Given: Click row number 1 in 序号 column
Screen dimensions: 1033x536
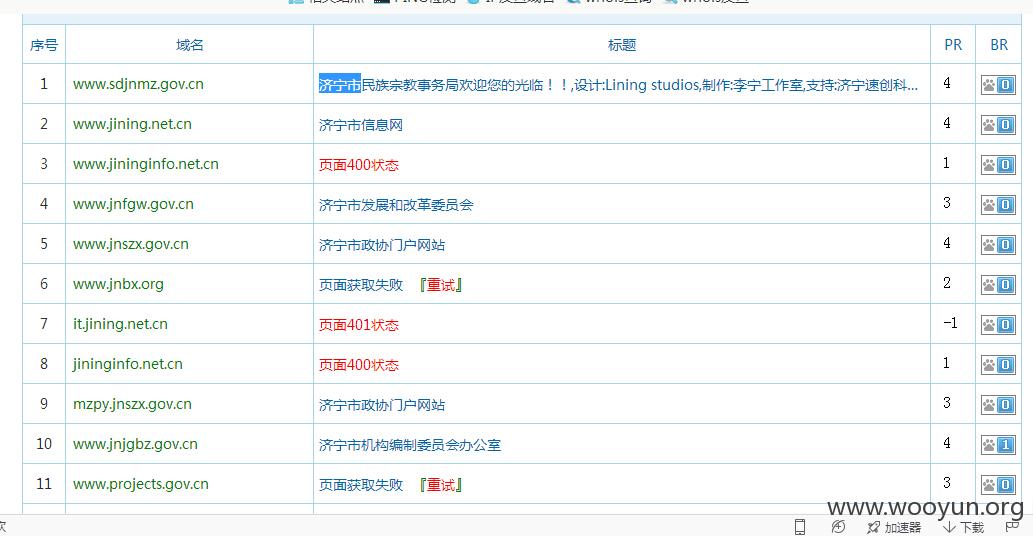Looking at the screenshot, I should (44, 84).
